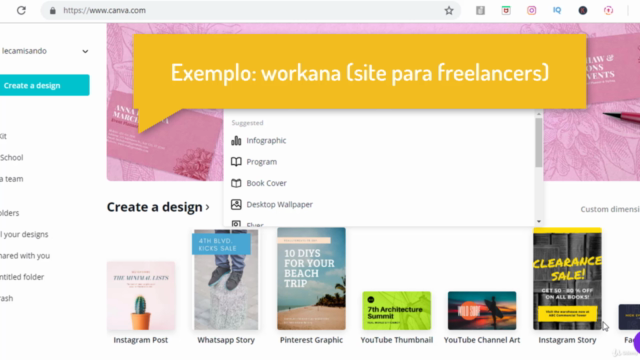640x360 pixels.
Task: Click the teal Create a design button
Action: tap(44, 85)
